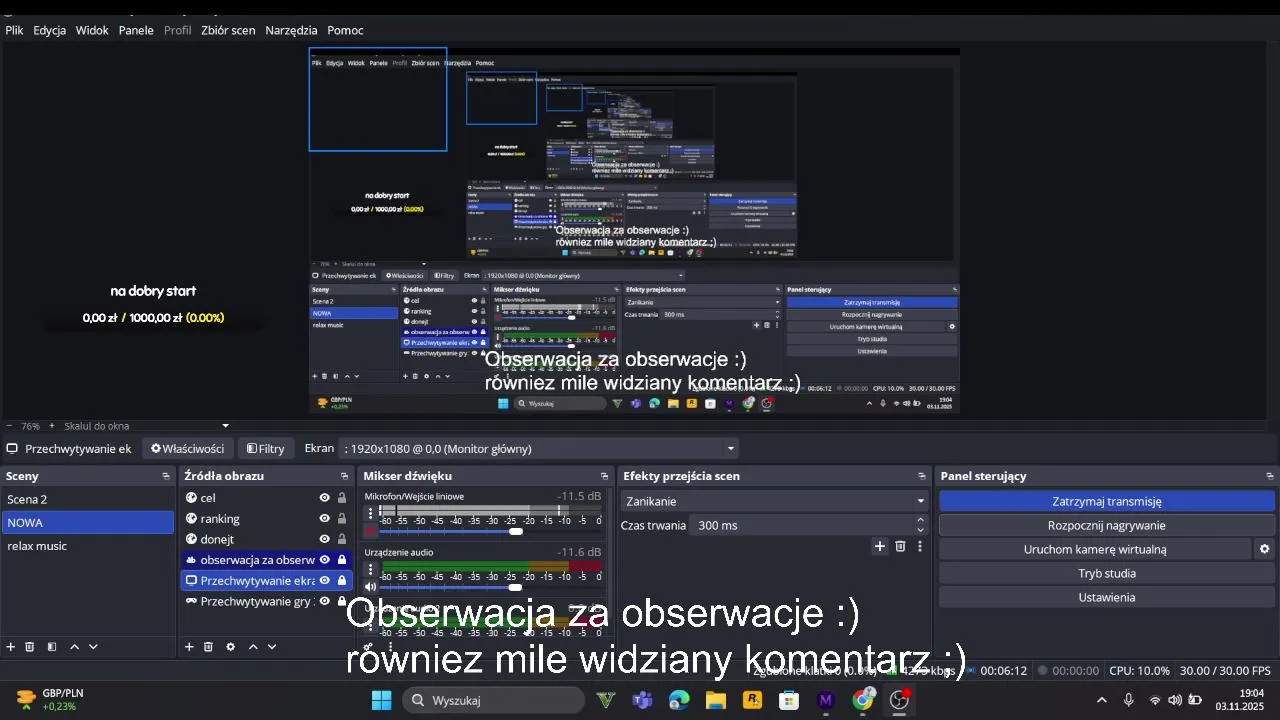
Task: Unmute Mikrofon/Wejście liniowe speaker button
Action: coord(371,531)
